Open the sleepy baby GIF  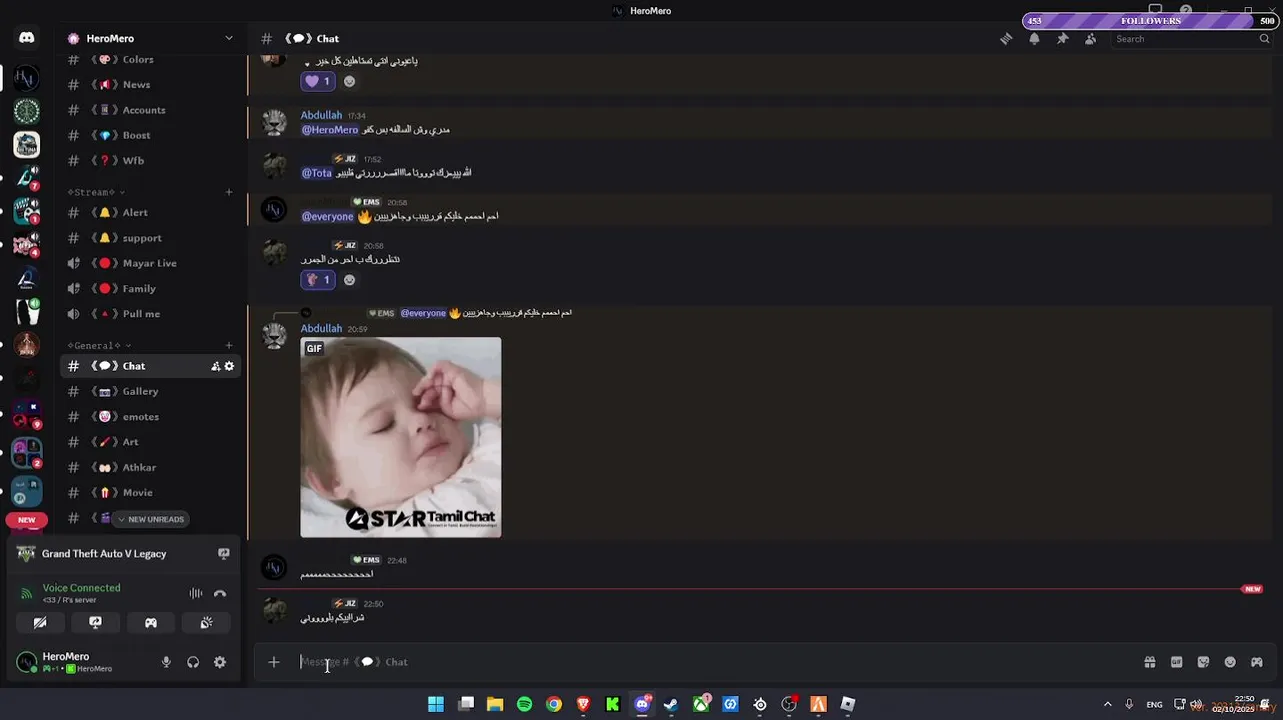[x=401, y=437]
